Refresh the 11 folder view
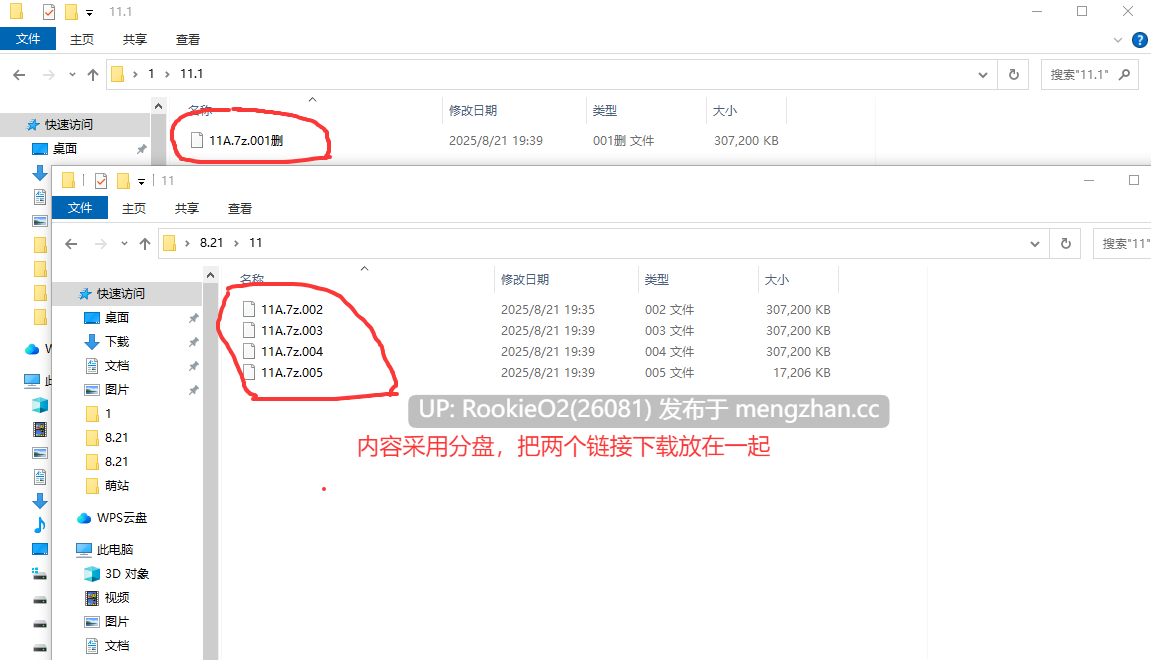 [1066, 243]
